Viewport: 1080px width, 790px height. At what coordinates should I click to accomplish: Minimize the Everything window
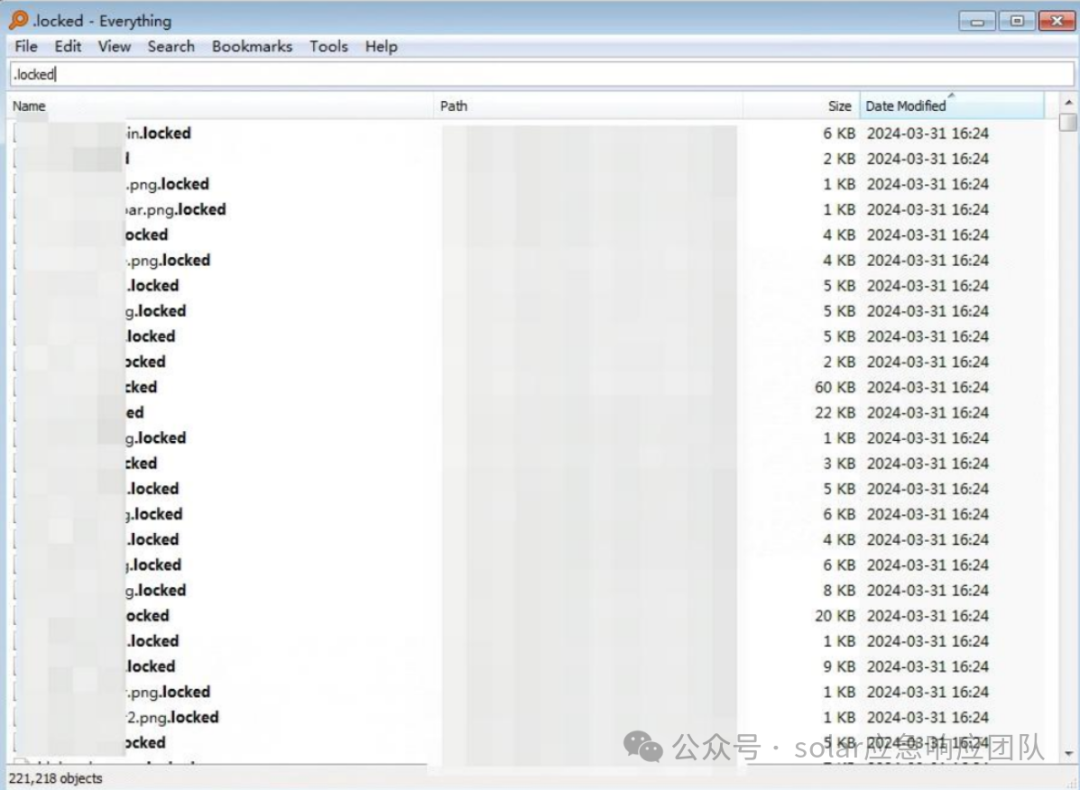point(977,21)
